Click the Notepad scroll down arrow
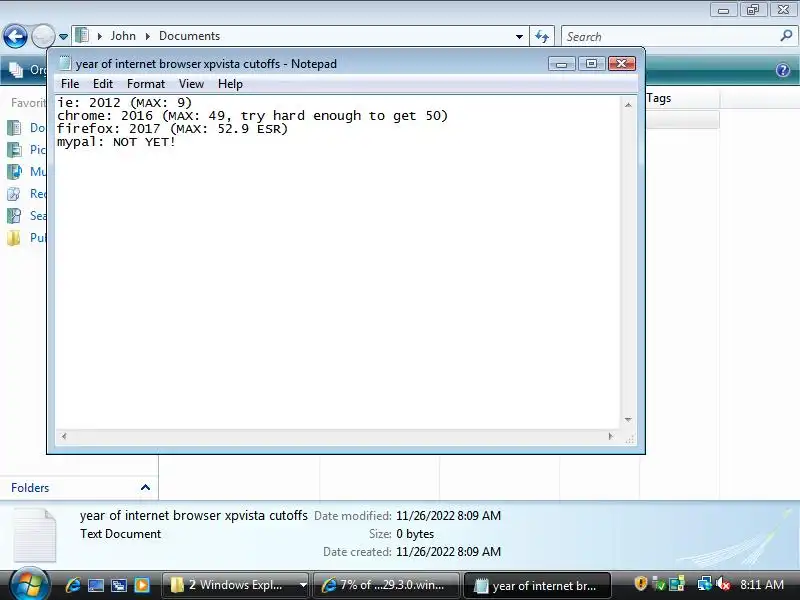 click(628, 419)
